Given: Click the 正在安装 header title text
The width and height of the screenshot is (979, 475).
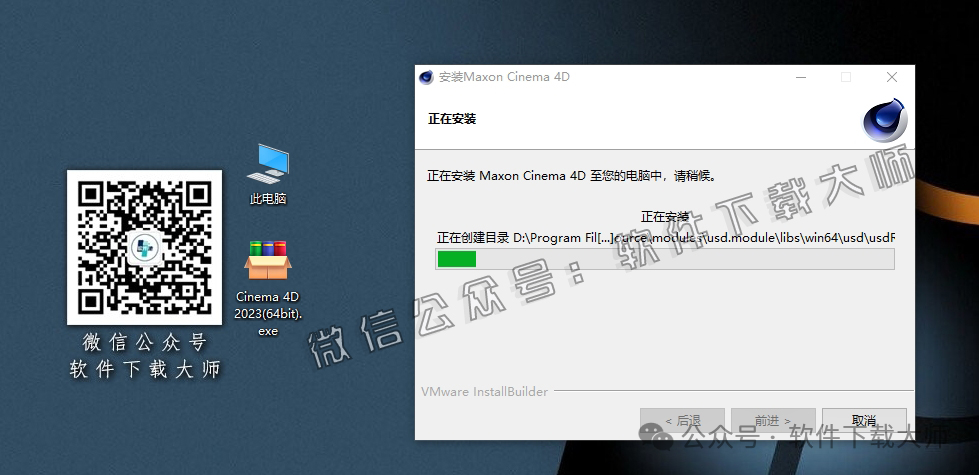Looking at the screenshot, I should click(452, 119).
